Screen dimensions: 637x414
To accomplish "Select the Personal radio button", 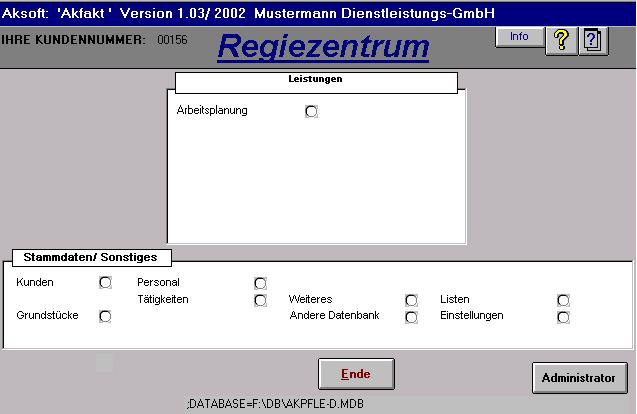I will pyautogui.click(x=261, y=283).
